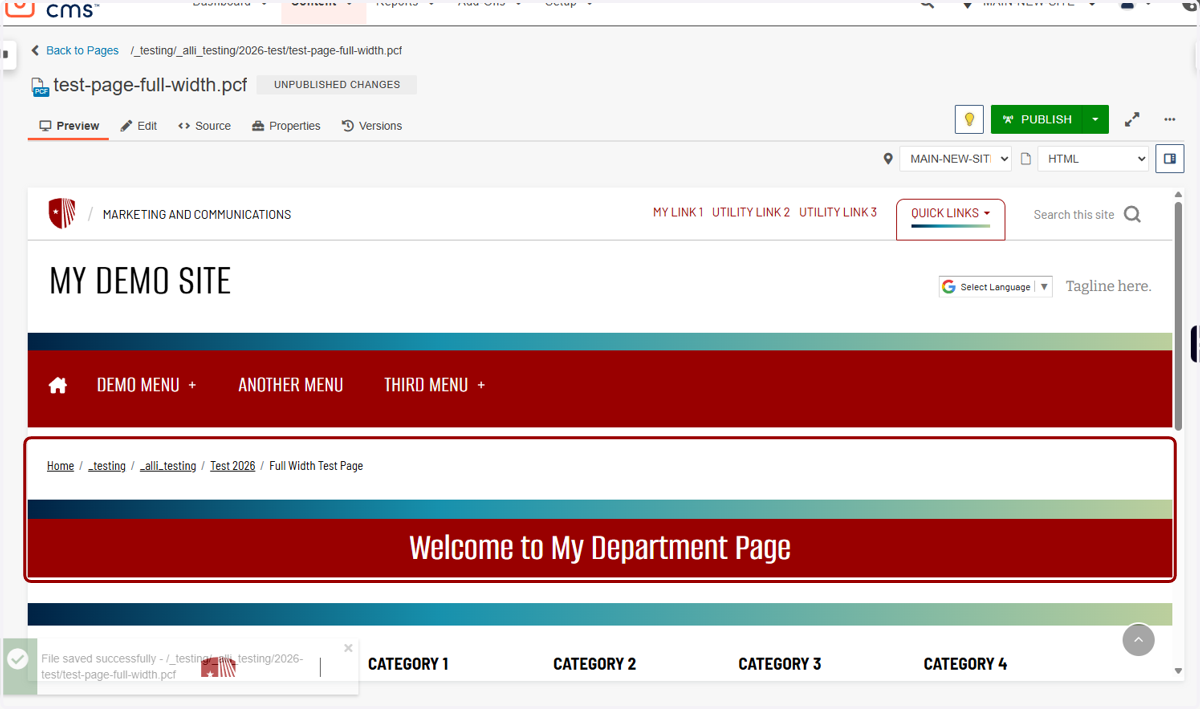1200x709 pixels.
Task: Click CATEGORY 4 heading
Action: pos(965,664)
